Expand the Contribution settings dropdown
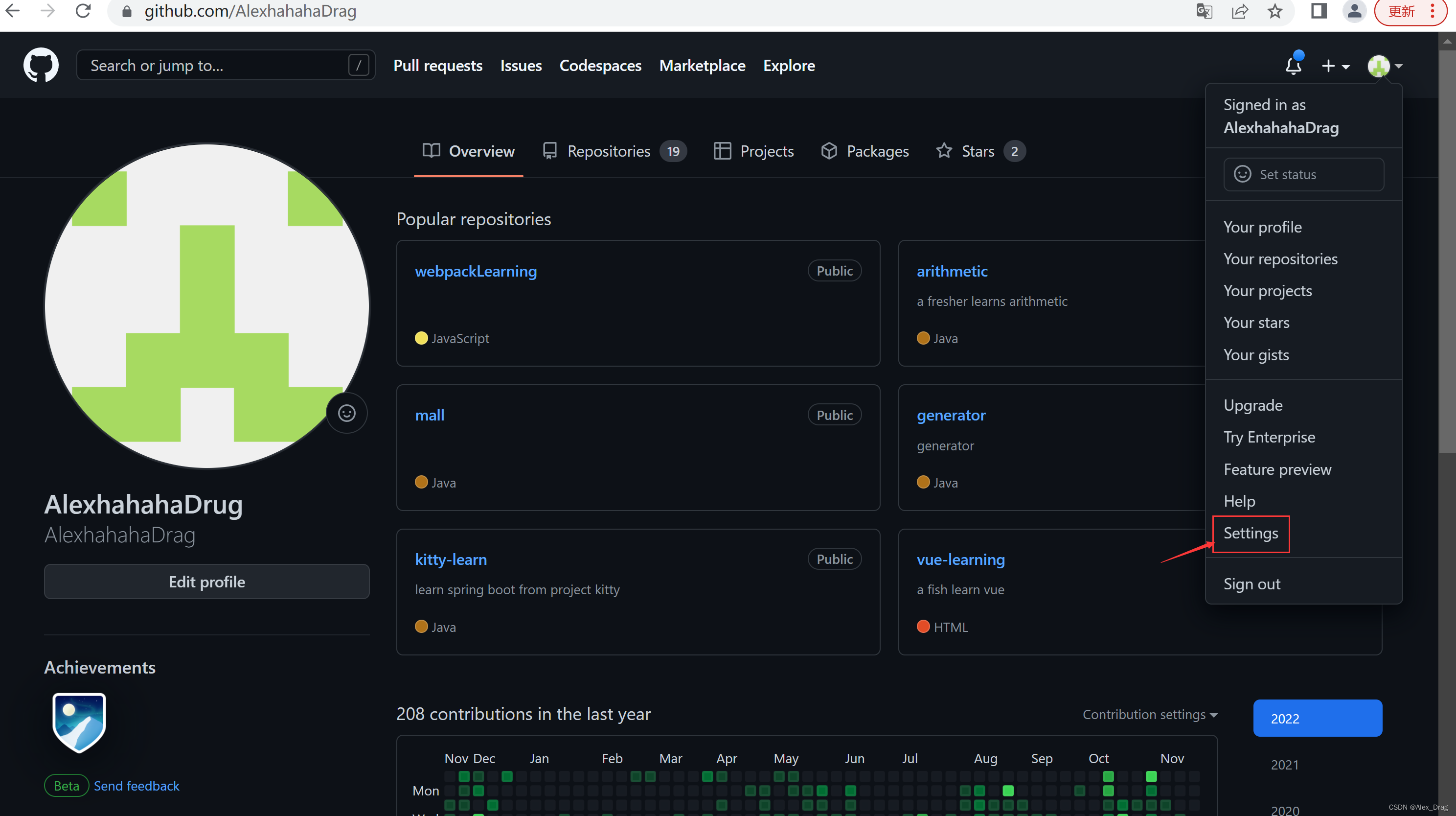The image size is (1456, 816). coord(1150,715)
